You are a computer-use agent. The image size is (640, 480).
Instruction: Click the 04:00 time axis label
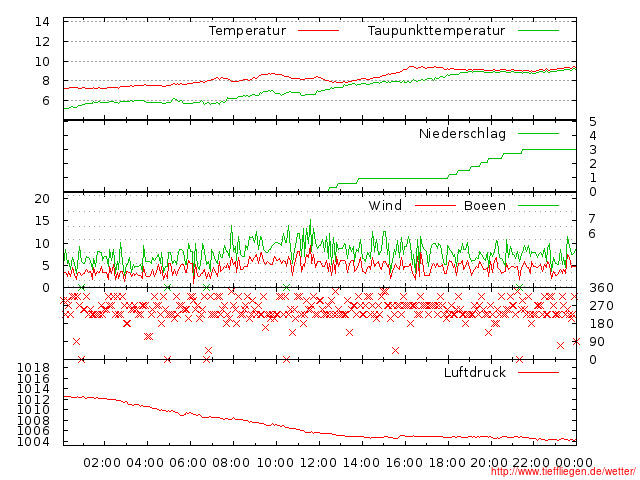[145, 462]
